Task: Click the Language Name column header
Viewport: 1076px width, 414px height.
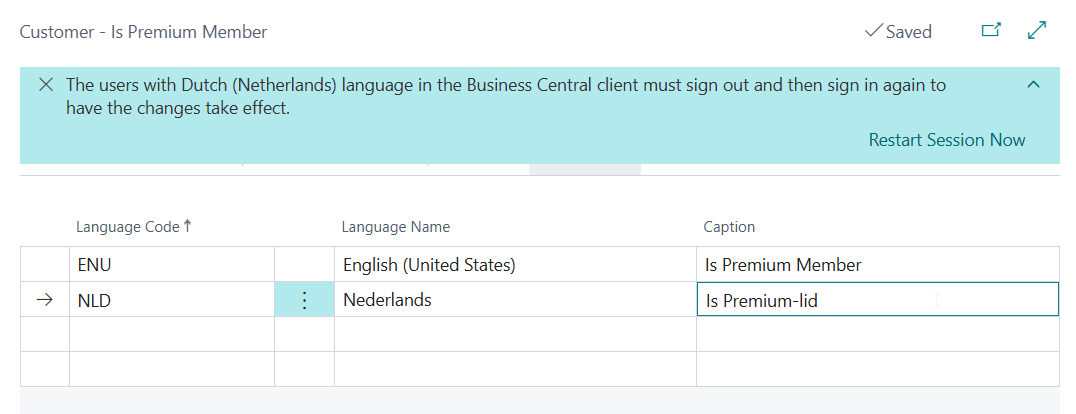Action: [395, 227]
